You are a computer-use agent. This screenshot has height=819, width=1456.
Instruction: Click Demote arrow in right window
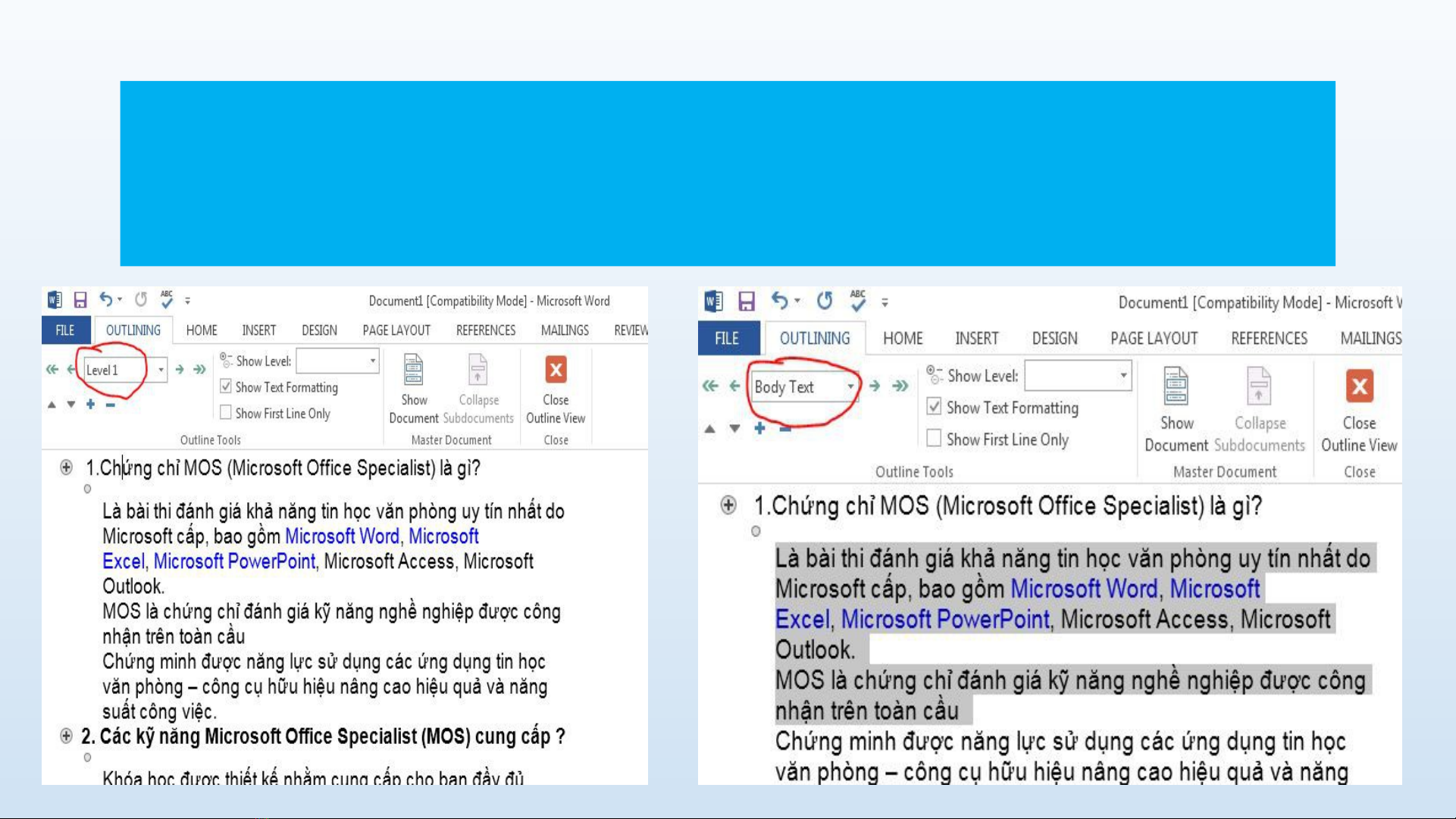(875, 386)
